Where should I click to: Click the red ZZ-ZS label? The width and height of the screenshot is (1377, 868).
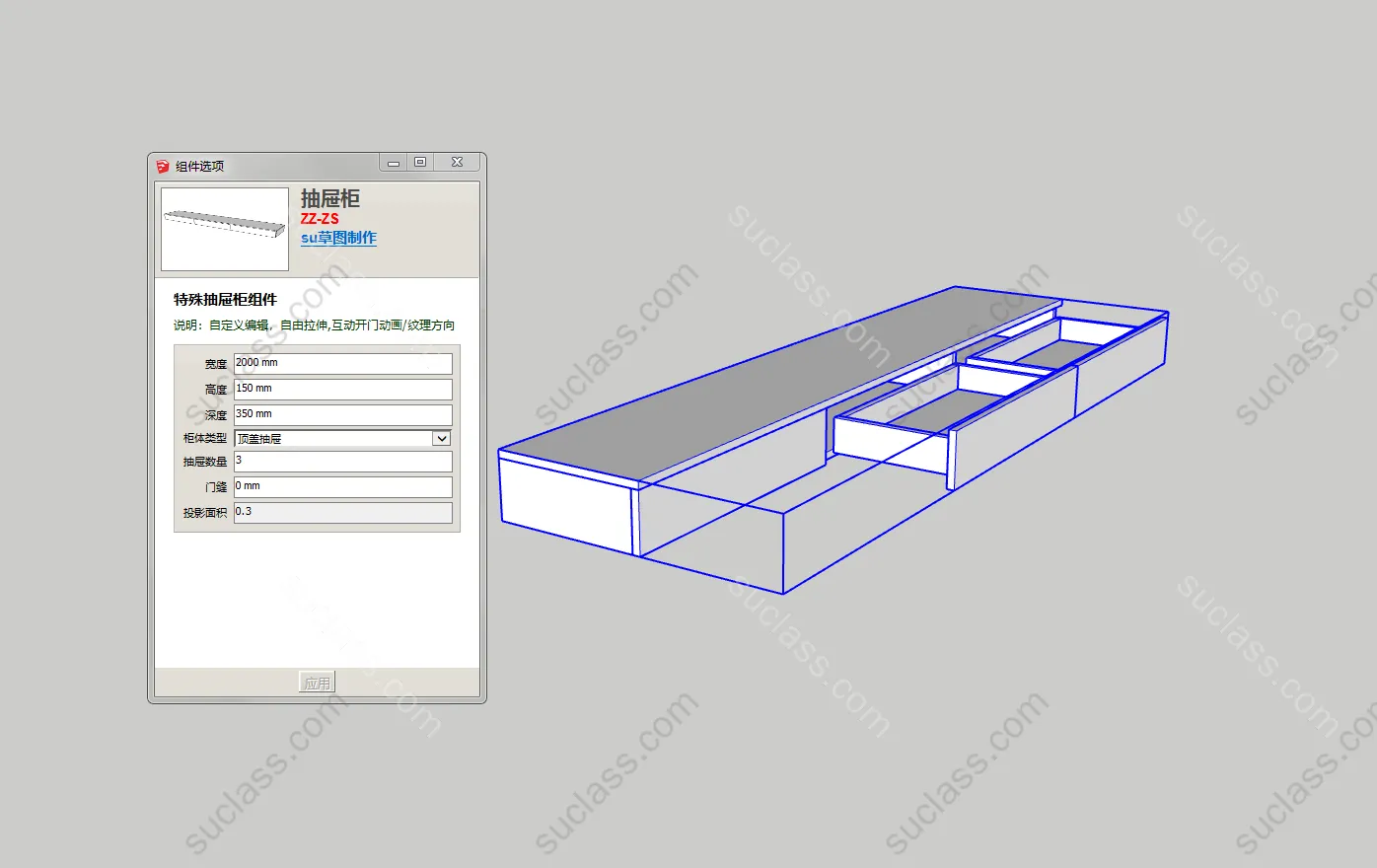coord(320,219)
